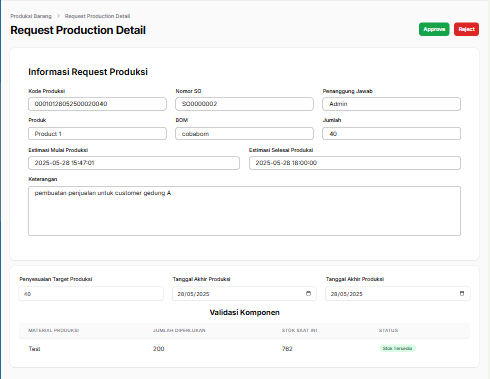Viewport: 490px width, 379px height.
Task: Click the Kode Produksi label
Action: coord(47,91)
